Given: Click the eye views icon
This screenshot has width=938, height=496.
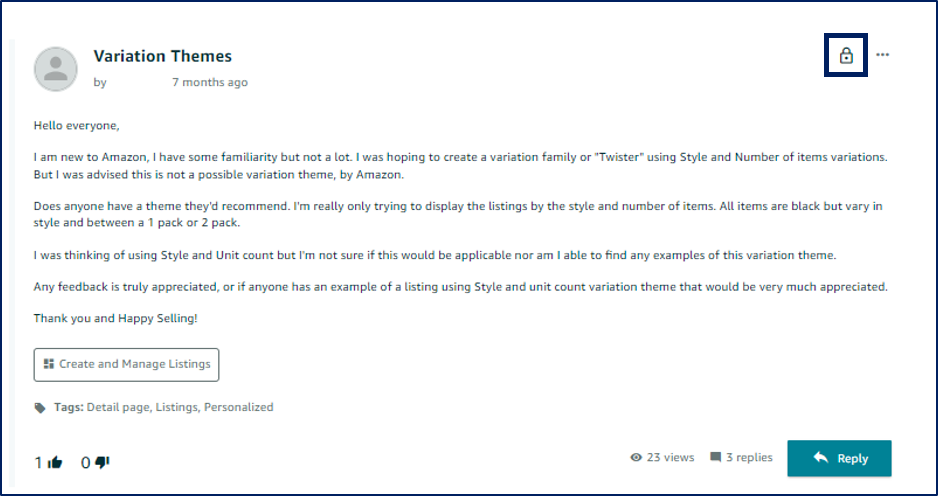Looking at the screenshot, I should click(x=636, y=457).
